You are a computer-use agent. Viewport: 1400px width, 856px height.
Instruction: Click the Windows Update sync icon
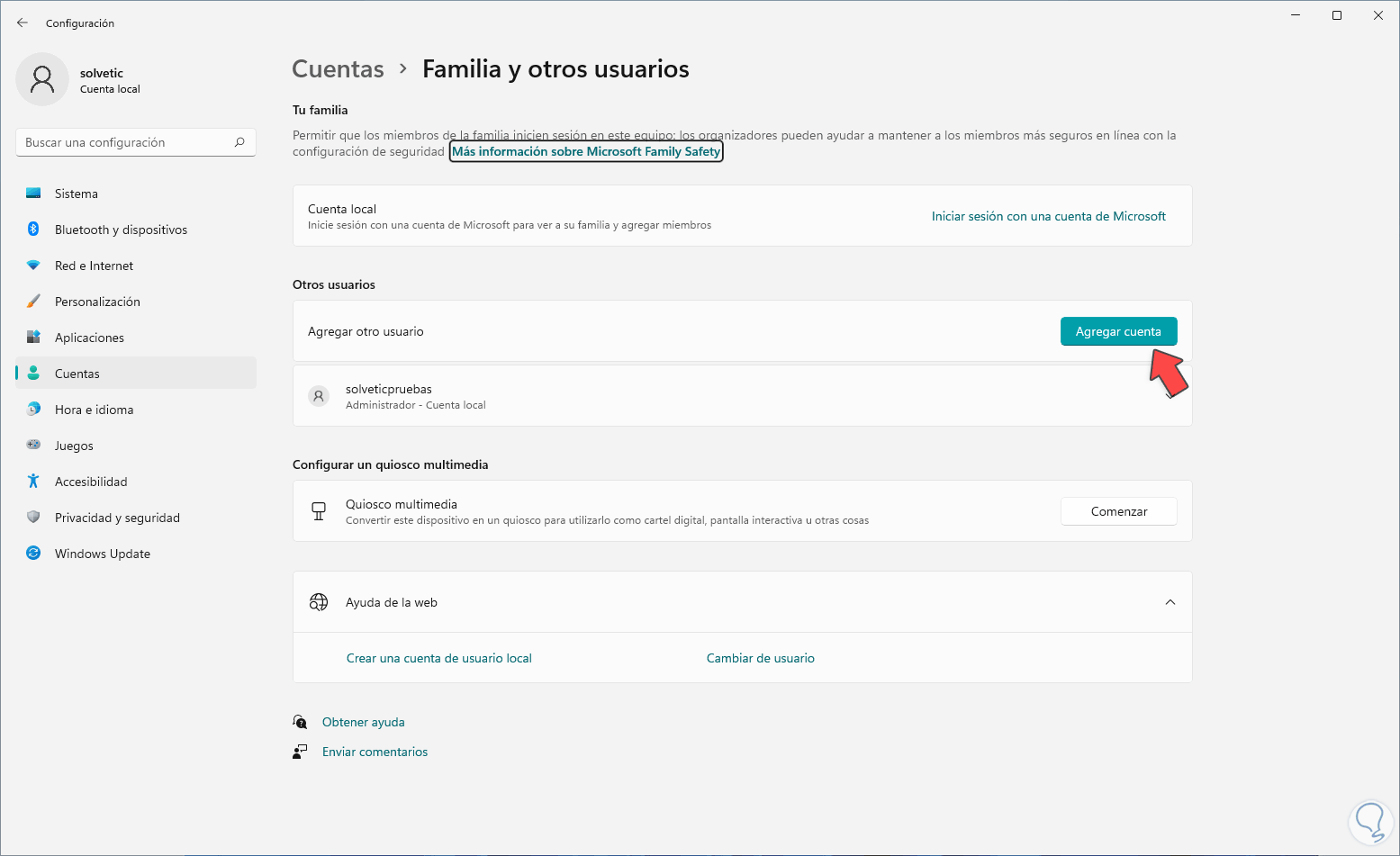pos(33,554)
